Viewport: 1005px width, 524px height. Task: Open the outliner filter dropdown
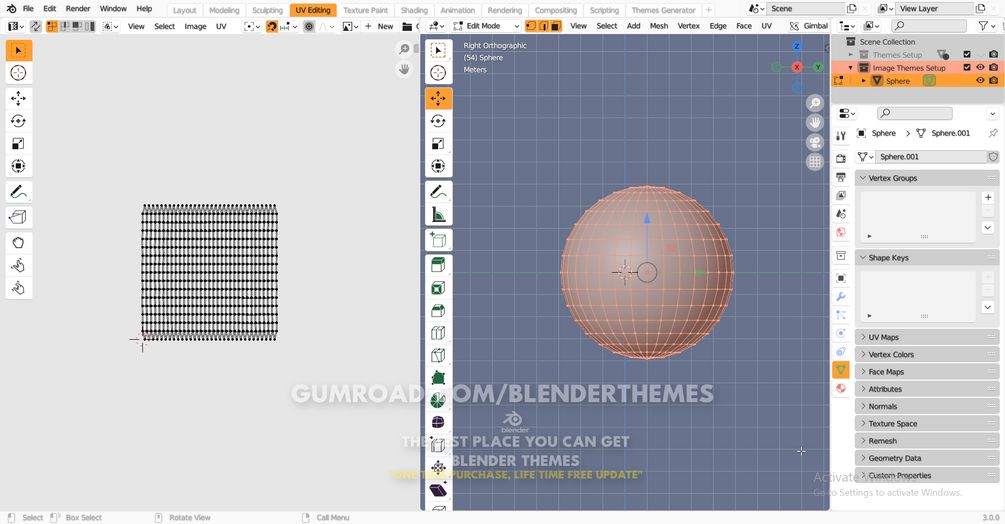pos(986,26)
